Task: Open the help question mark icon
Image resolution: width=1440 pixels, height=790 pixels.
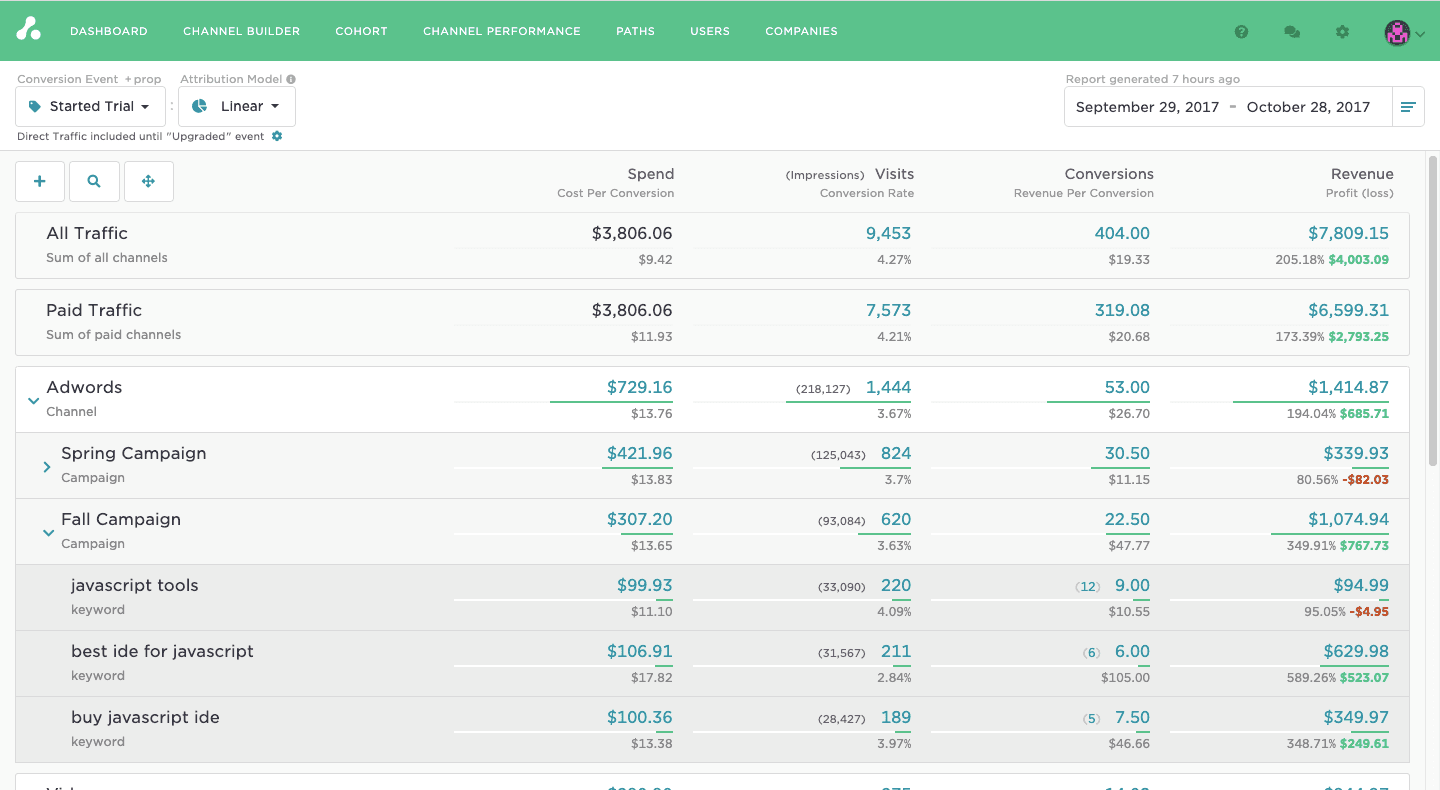Action: point(1241,31)
